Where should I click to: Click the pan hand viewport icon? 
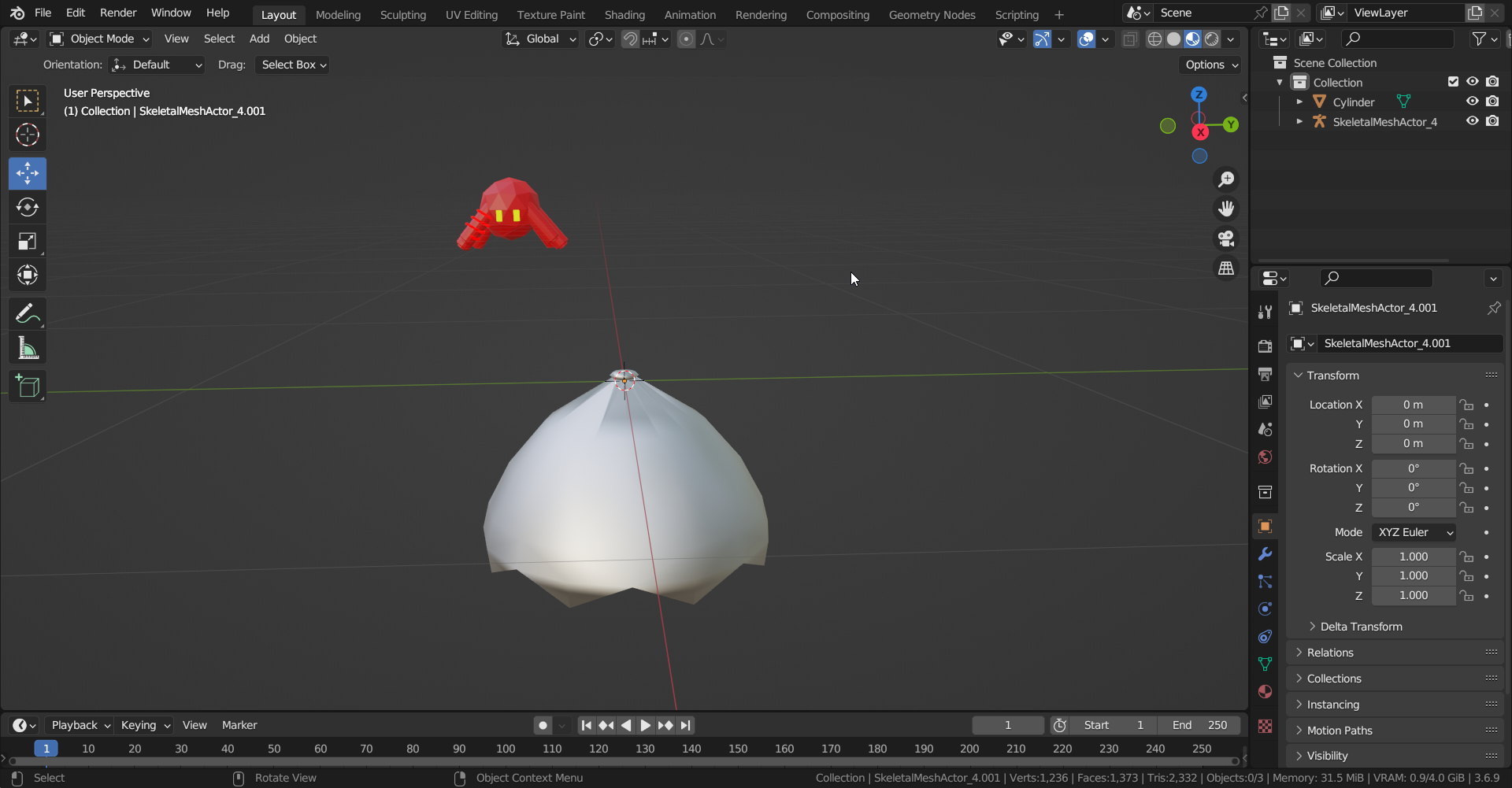pyautogui.click(x=1226, y=209)
